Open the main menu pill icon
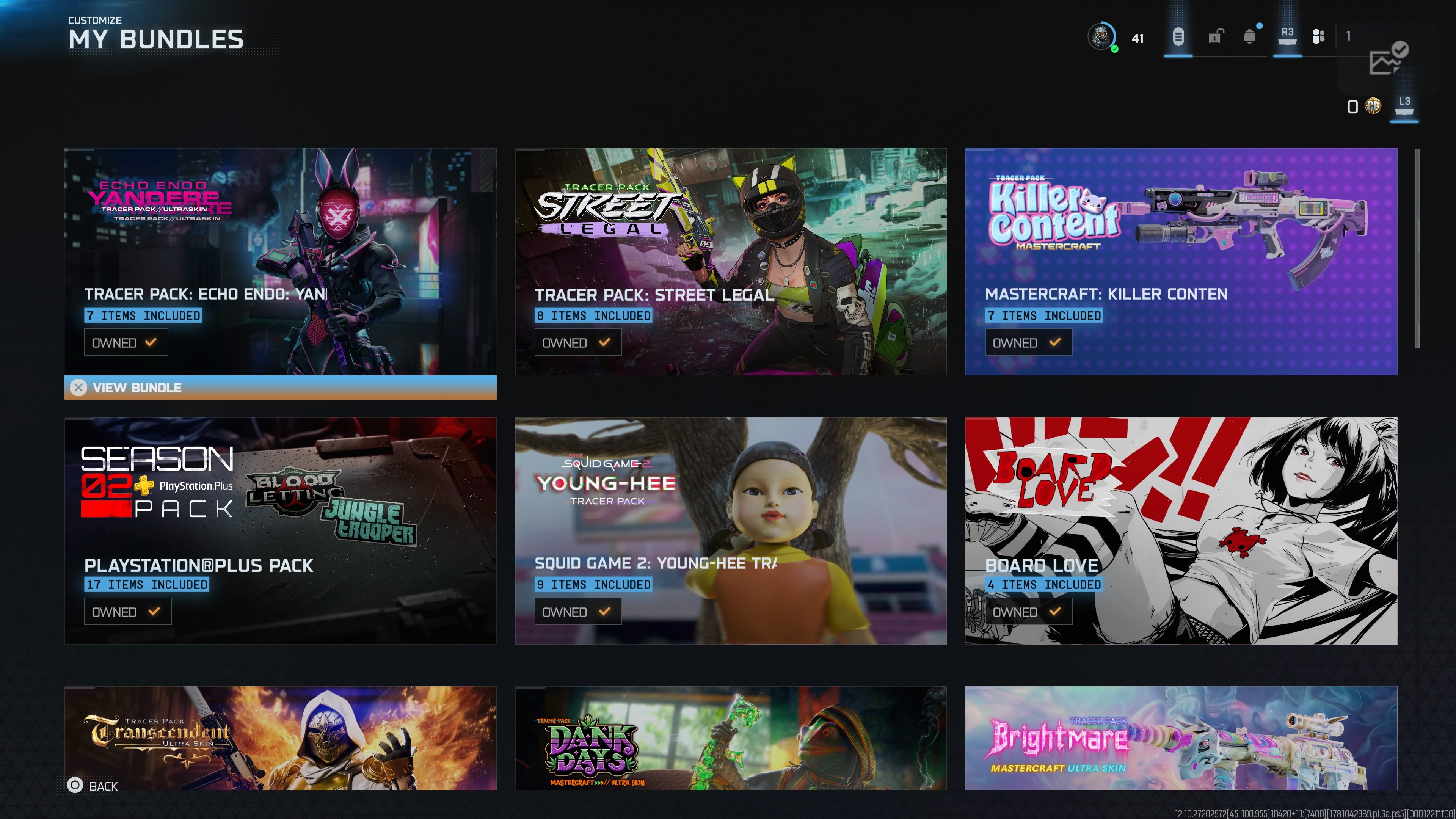The height and width of the screenshot is (819, 1456). 1178,37
